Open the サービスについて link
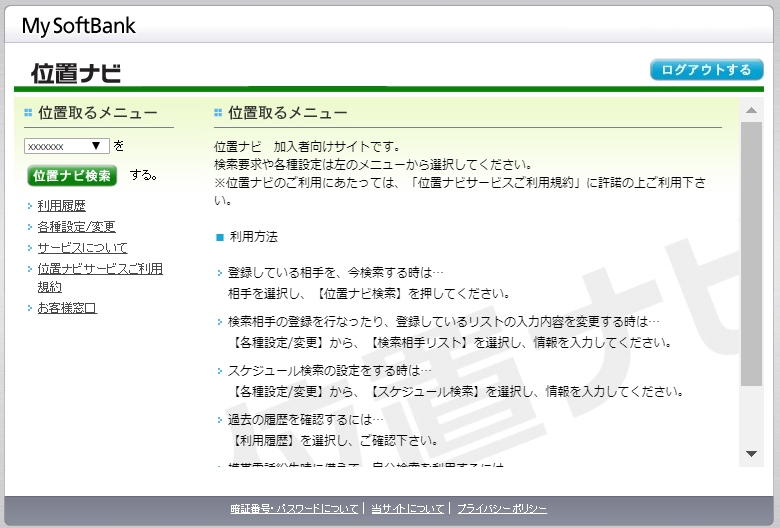The width and height of the screenshot is (780, 528). pyautogui.click(x=83, y=247)
